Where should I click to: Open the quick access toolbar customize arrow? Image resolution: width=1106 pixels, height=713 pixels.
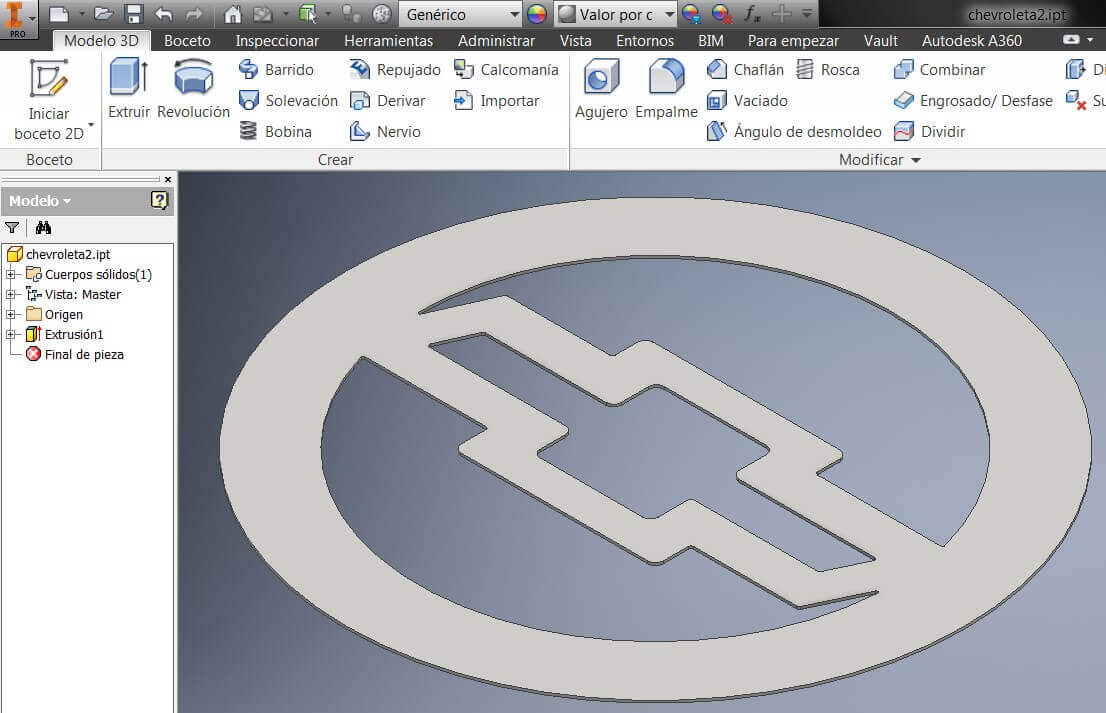pyautogui.click(x=807, y=13)
